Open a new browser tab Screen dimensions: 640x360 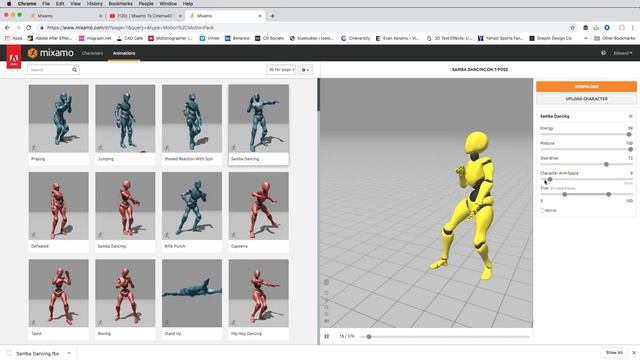click(272, 16)
